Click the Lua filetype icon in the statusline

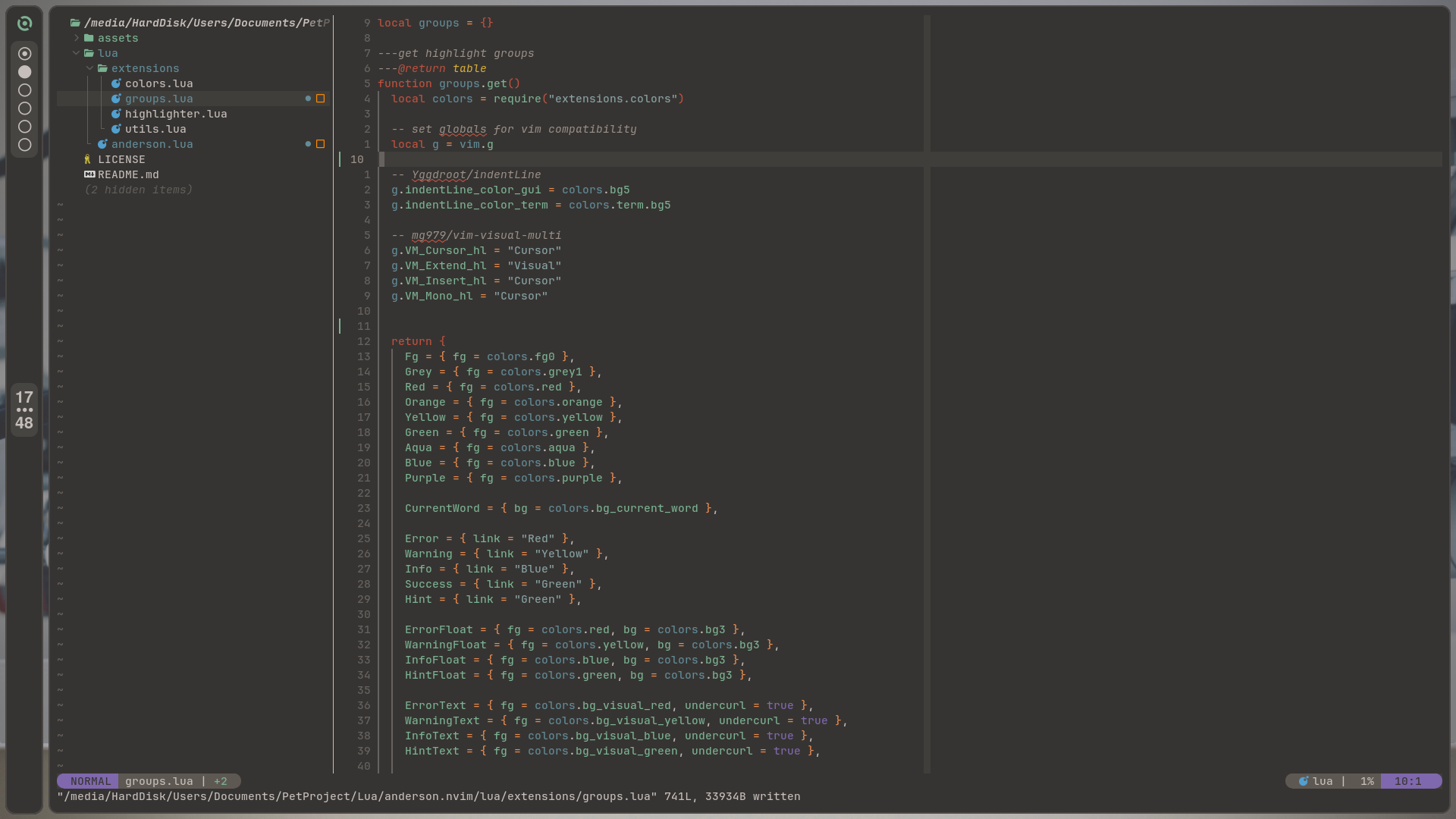1303,781
